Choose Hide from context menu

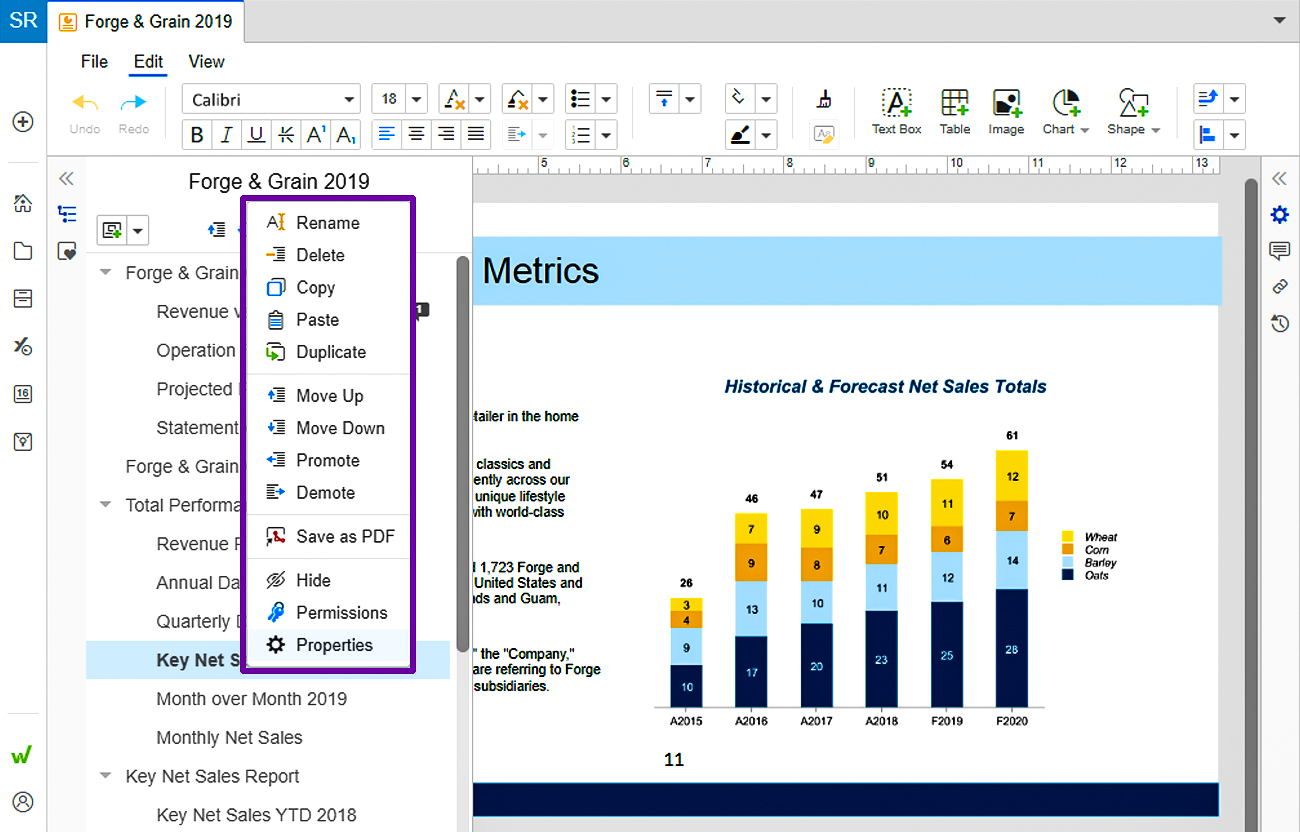328,580
